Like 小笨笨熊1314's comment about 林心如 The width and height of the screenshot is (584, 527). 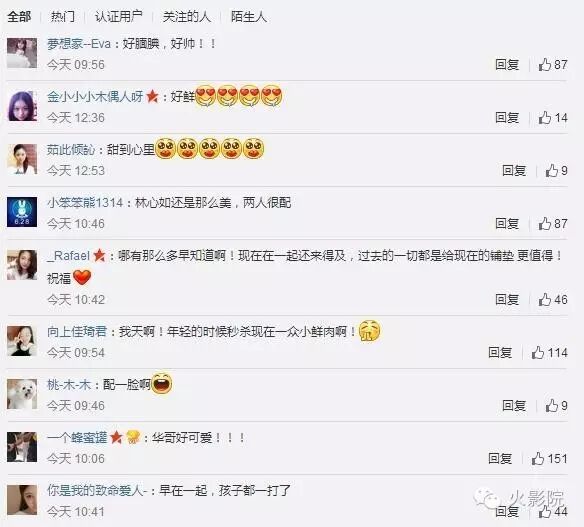[x=545, y=223]
